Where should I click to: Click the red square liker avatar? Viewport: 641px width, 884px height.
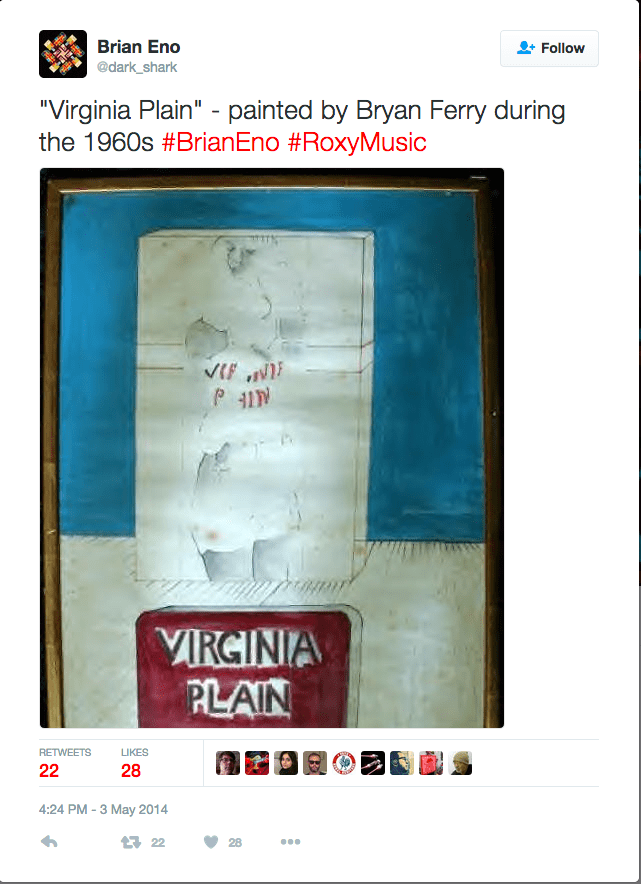(x=431, y=763)
